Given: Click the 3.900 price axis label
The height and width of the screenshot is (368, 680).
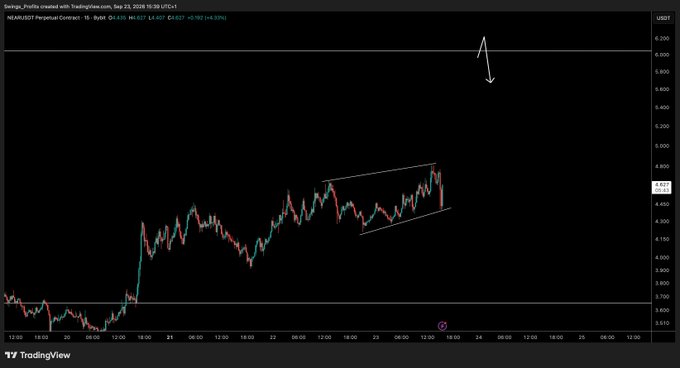Looking at the screenshot, I should pos(662,270).
